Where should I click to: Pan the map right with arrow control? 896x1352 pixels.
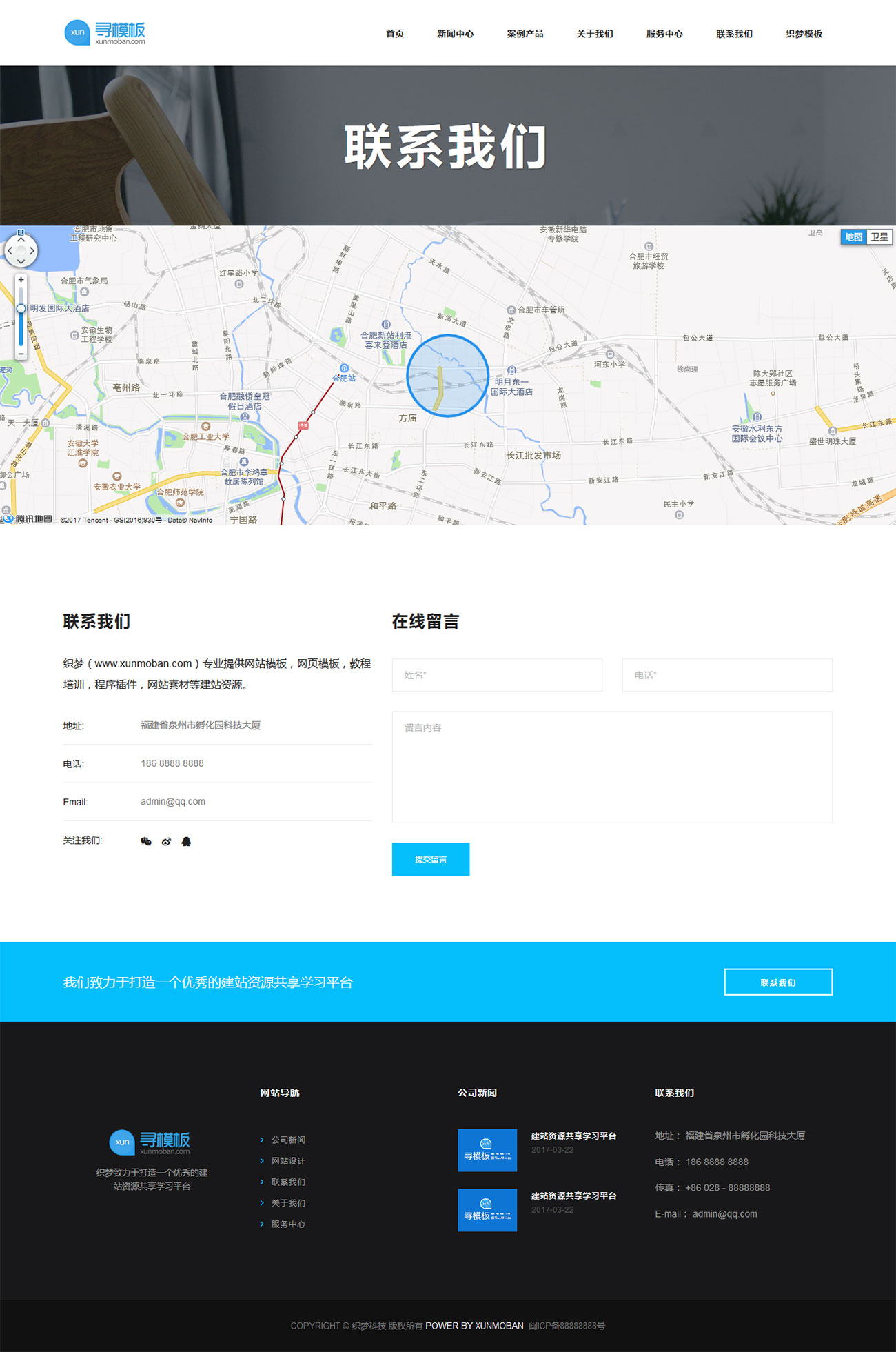click(x=32, y=251)
